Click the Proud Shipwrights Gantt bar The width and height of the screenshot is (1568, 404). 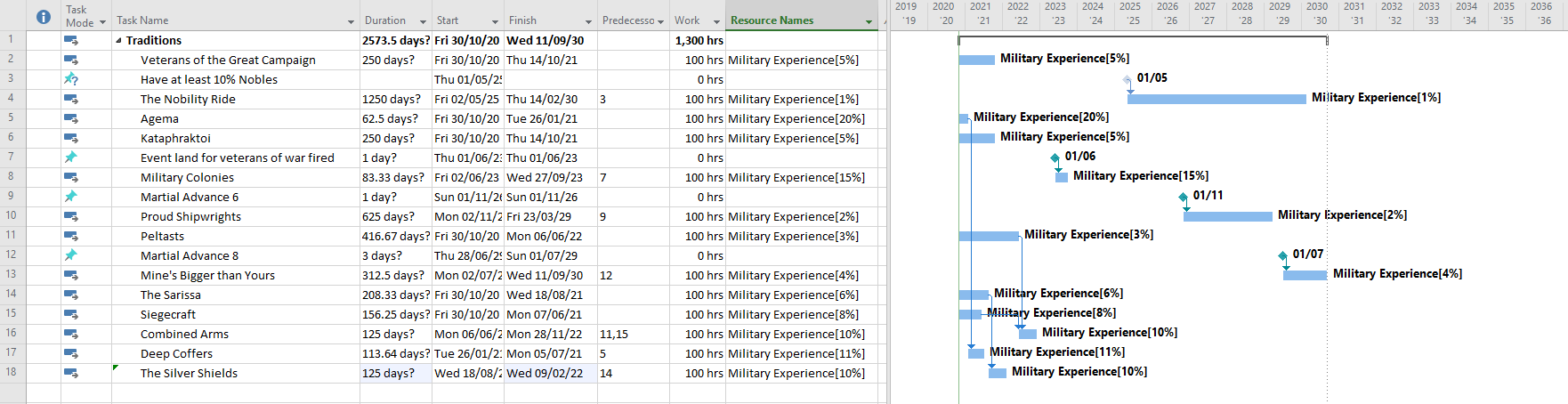(x=1228, y=216)
